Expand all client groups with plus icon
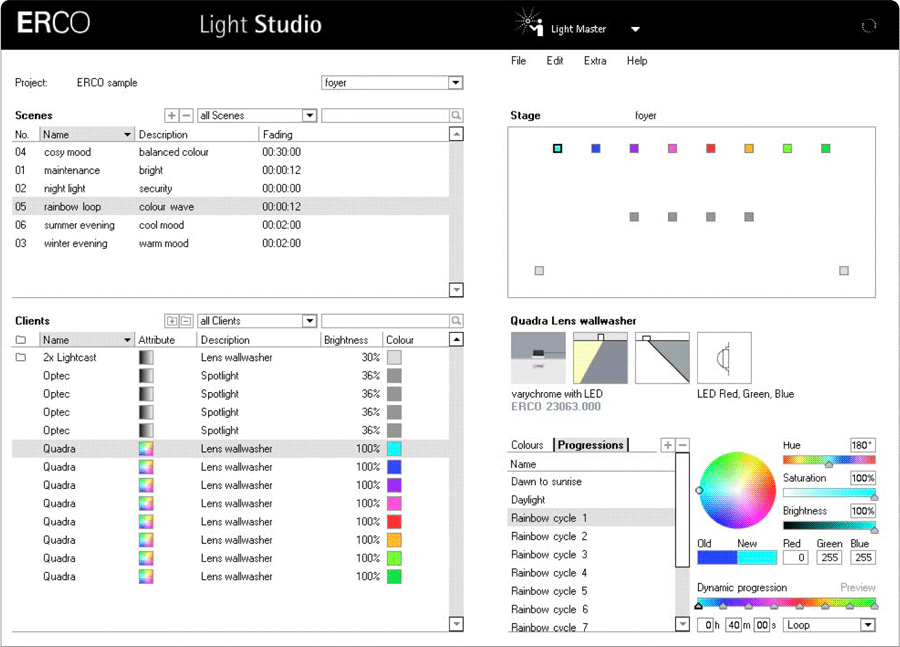 pos(171,321)
